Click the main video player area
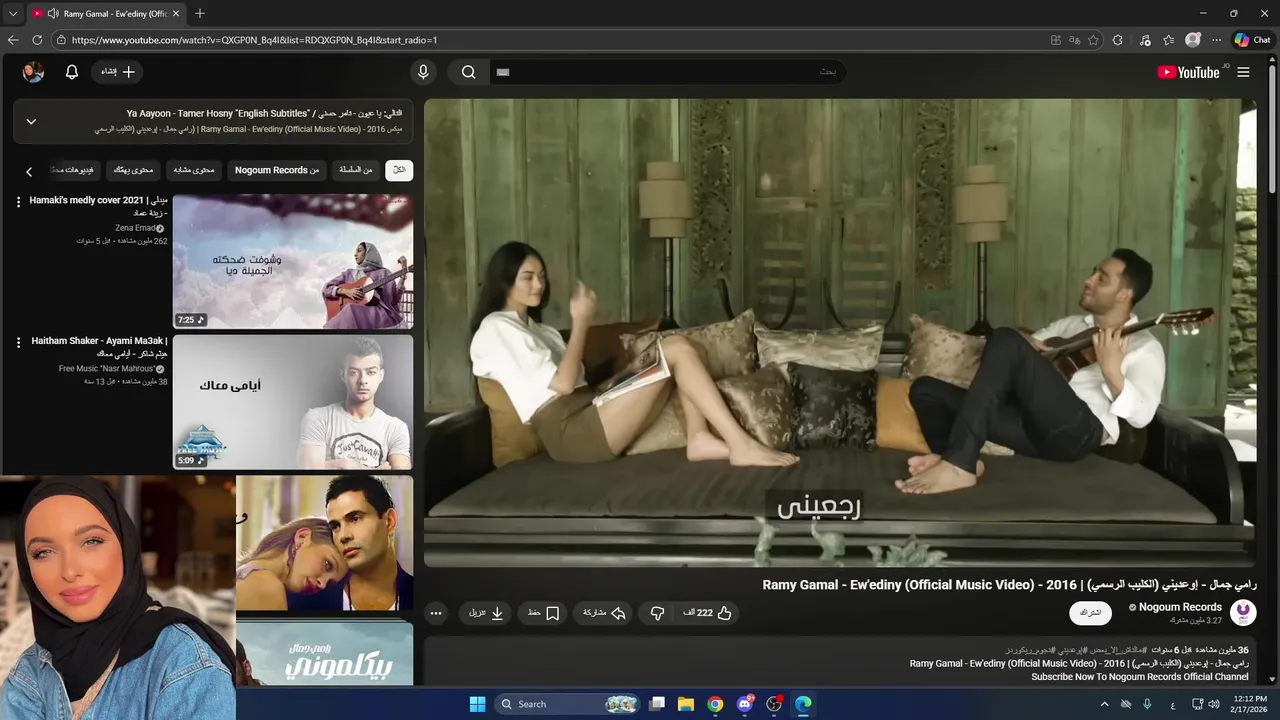1280x720 pixels. 840,332
